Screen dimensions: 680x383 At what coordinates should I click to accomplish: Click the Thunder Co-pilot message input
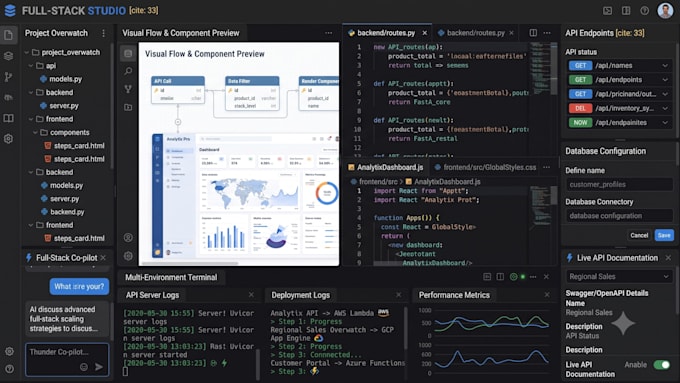point(67,360)
